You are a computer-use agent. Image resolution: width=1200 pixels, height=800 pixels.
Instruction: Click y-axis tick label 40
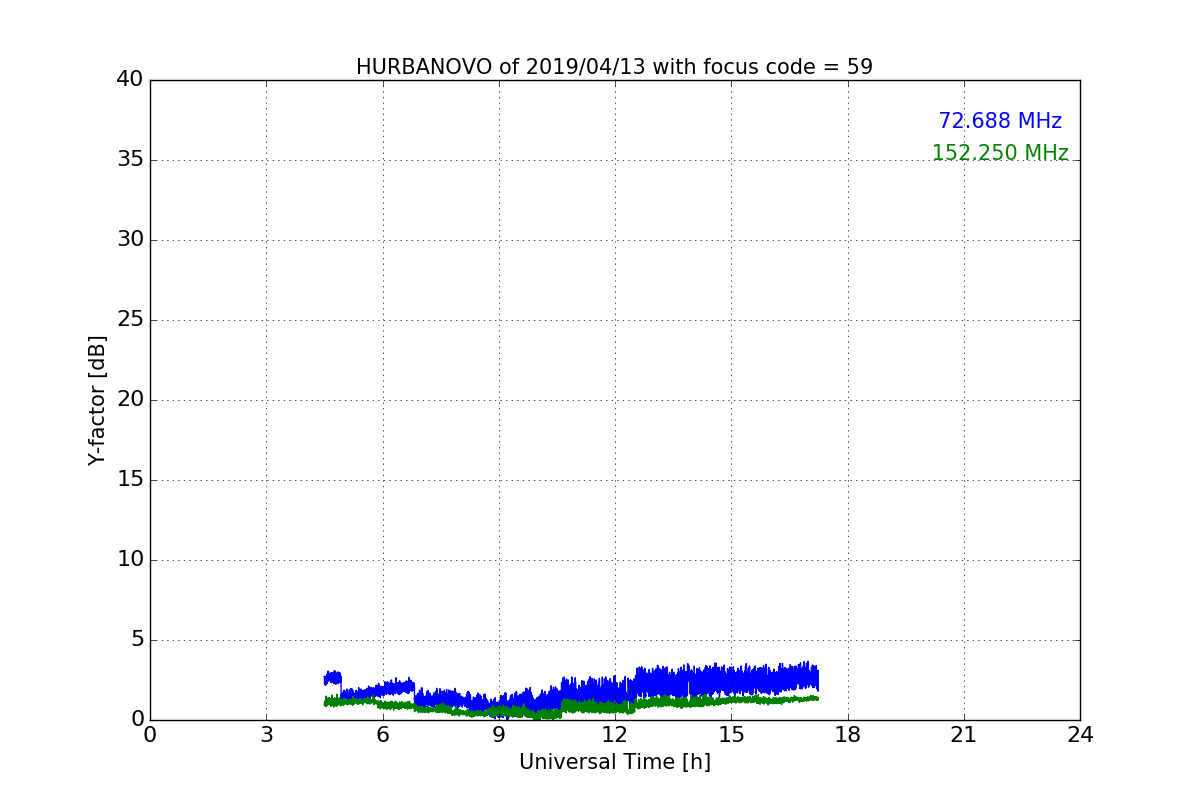point(130,80)
